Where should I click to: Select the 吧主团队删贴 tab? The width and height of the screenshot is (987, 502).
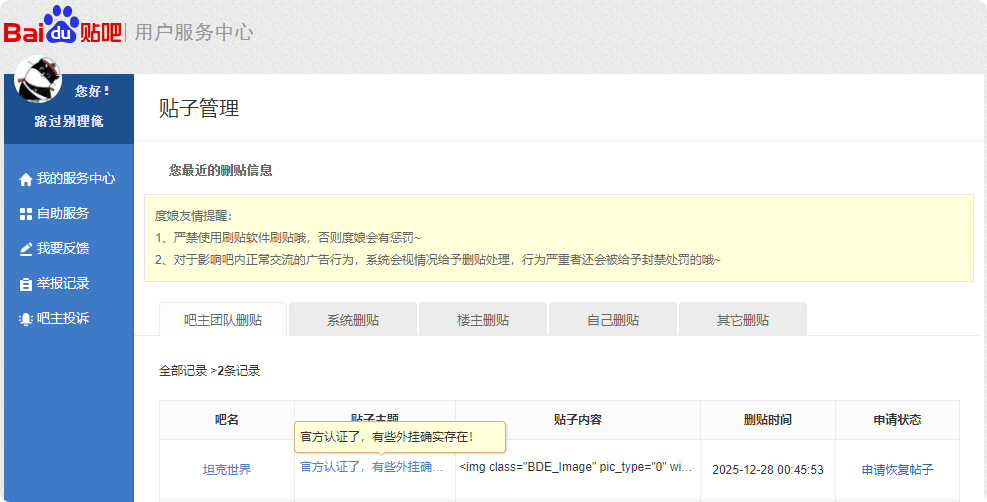(x=223, y=320)
